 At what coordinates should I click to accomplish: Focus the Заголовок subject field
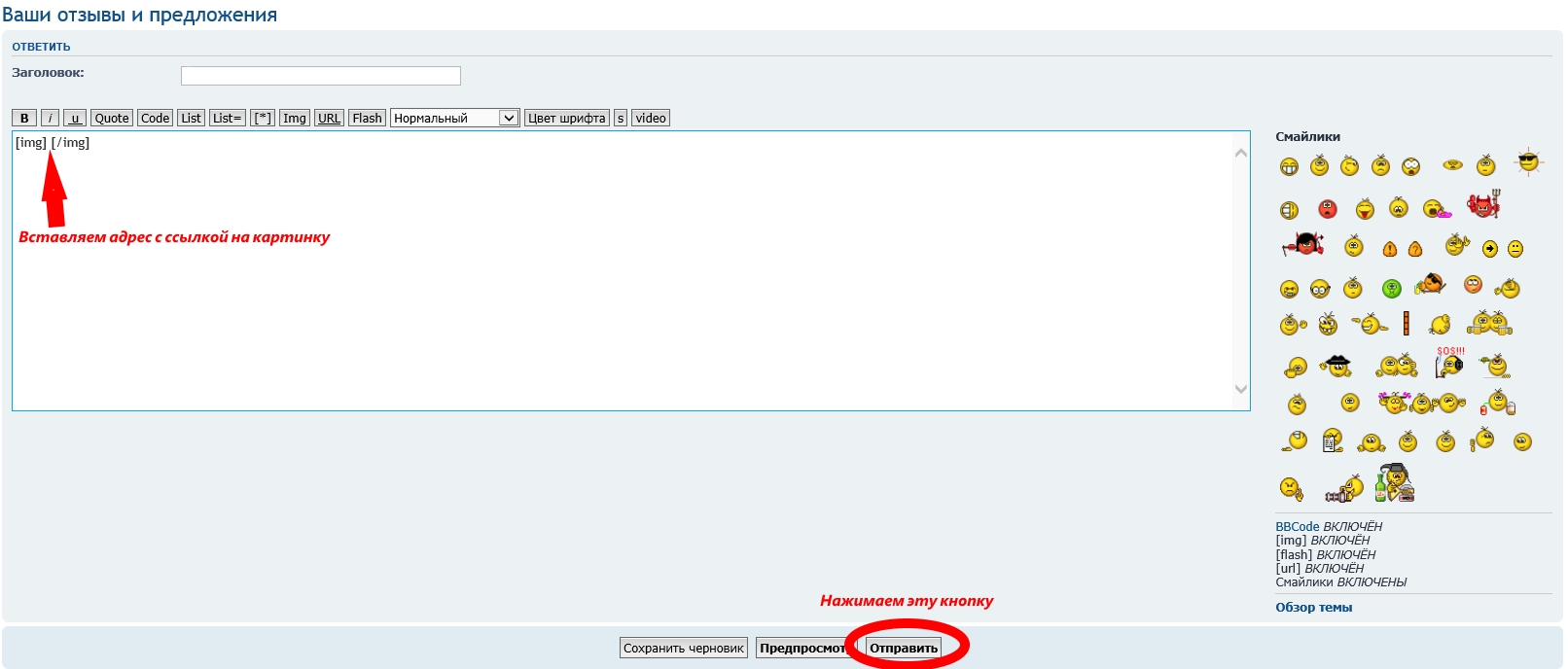[x=320, y=76]
